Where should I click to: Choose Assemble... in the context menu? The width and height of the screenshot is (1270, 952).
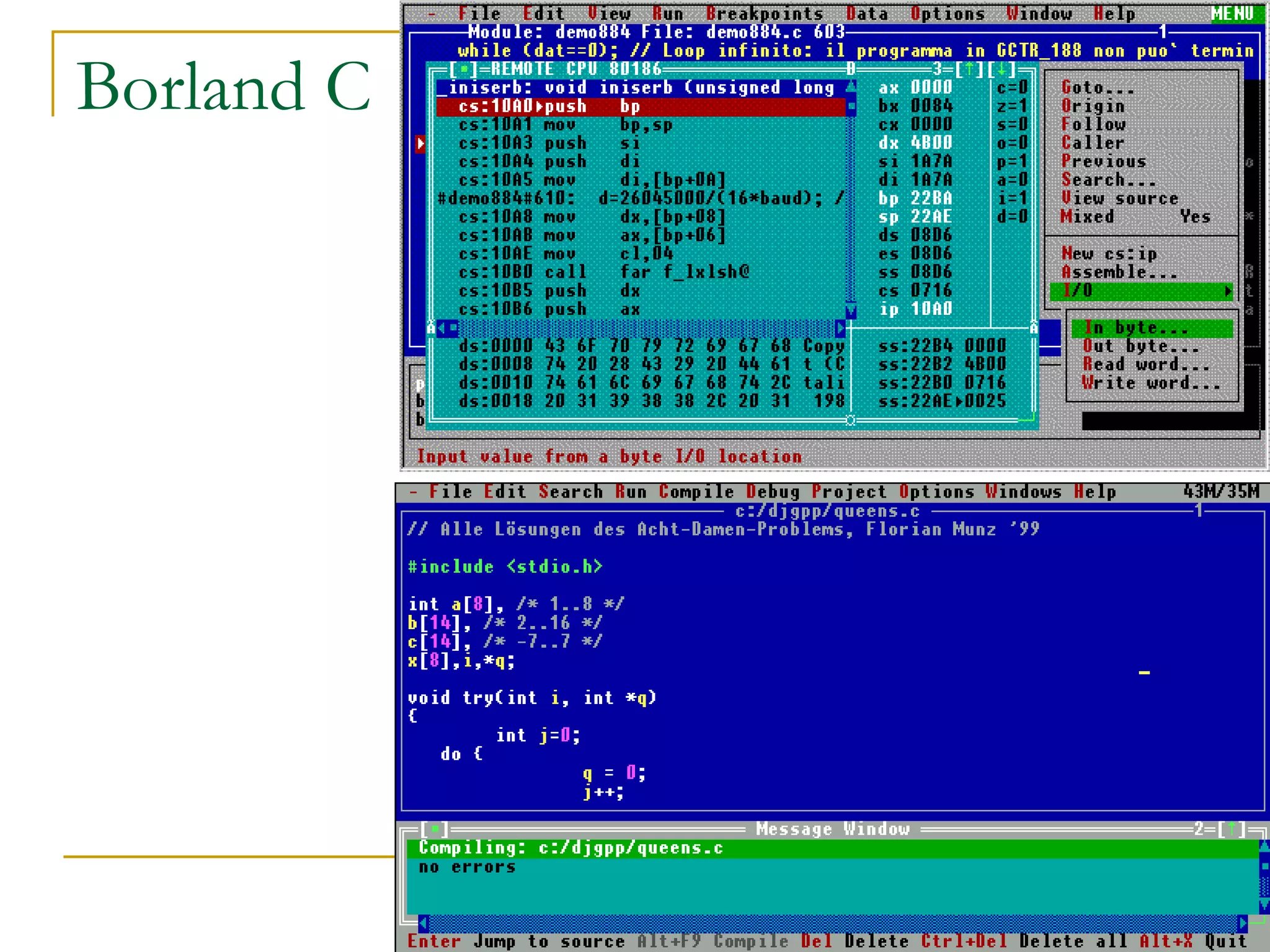pyautogui.click(x=1119, y=272)
